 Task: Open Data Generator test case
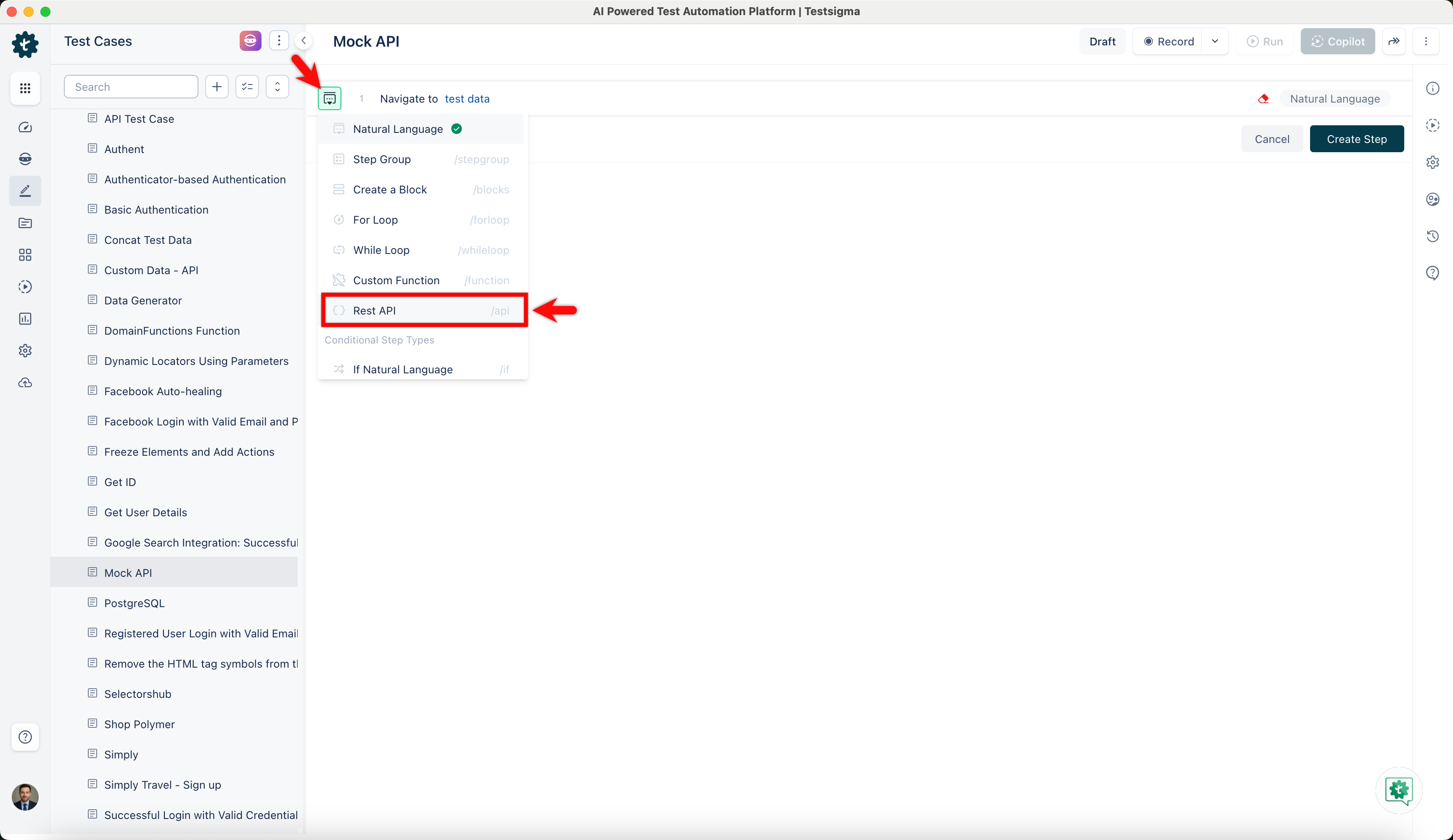[143, 300]
